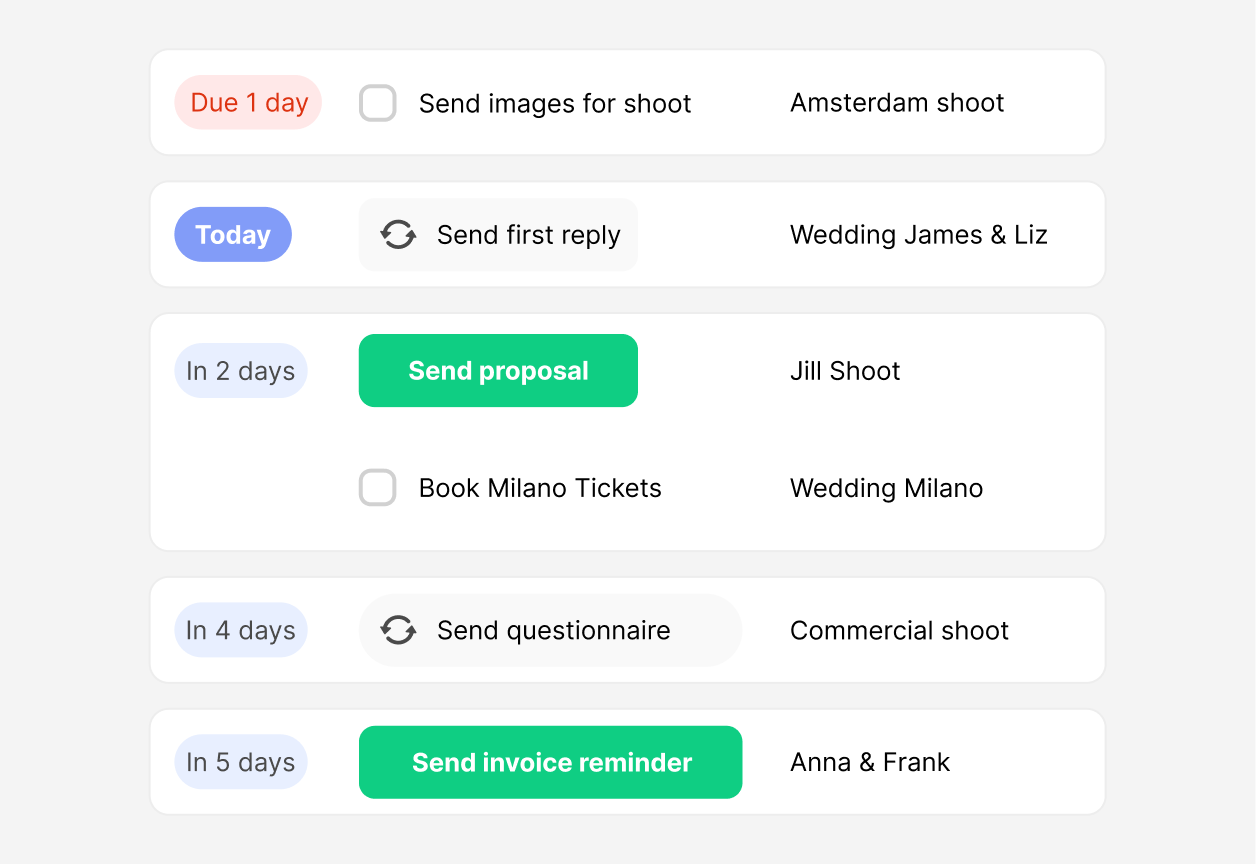
Task: Tick the Book Milano Tickets checkbox
Action: pyautogui.click(x=378, y=488)
